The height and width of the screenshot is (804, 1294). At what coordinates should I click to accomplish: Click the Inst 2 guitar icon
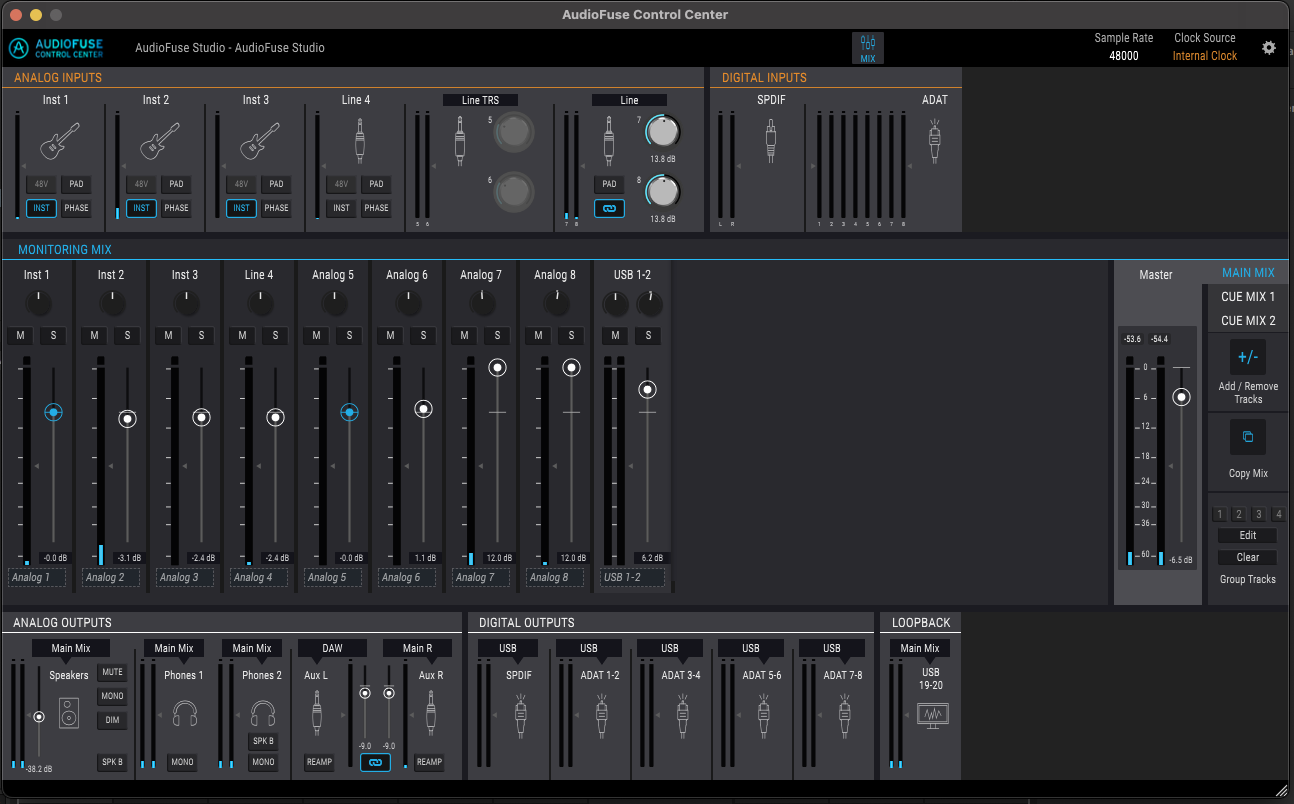(x=160, y=142)
